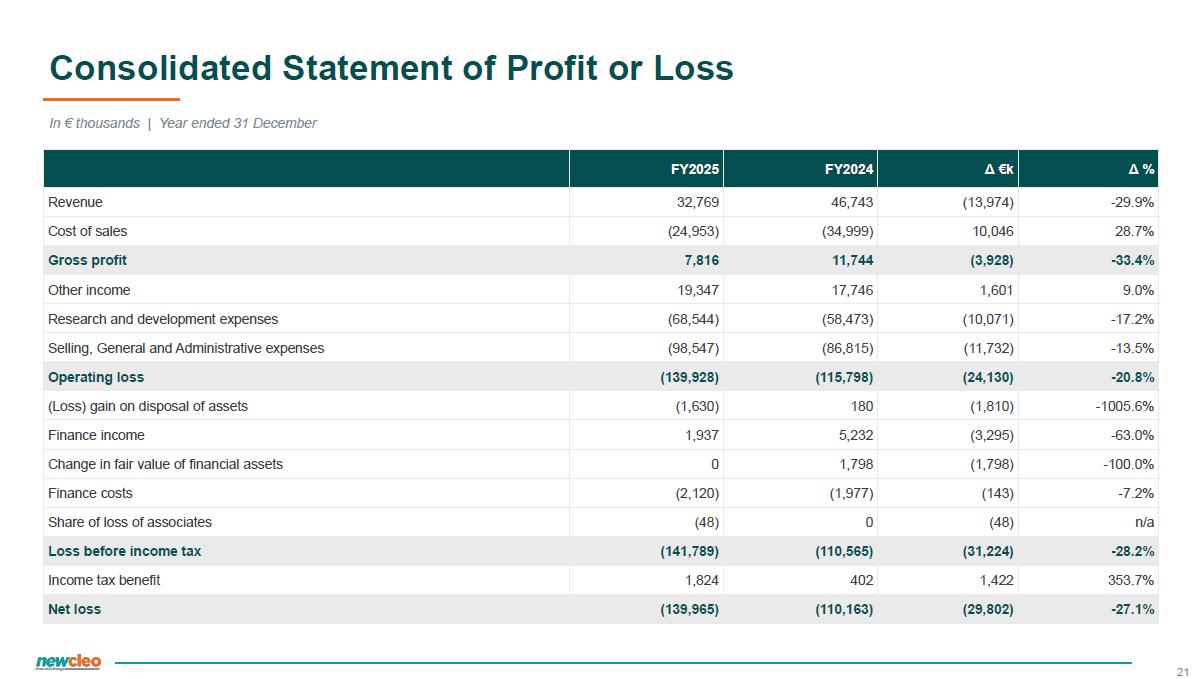Select the Share of loss of associates label
The height and width of the screenshot is (679, 1204).
click(130, 522)
